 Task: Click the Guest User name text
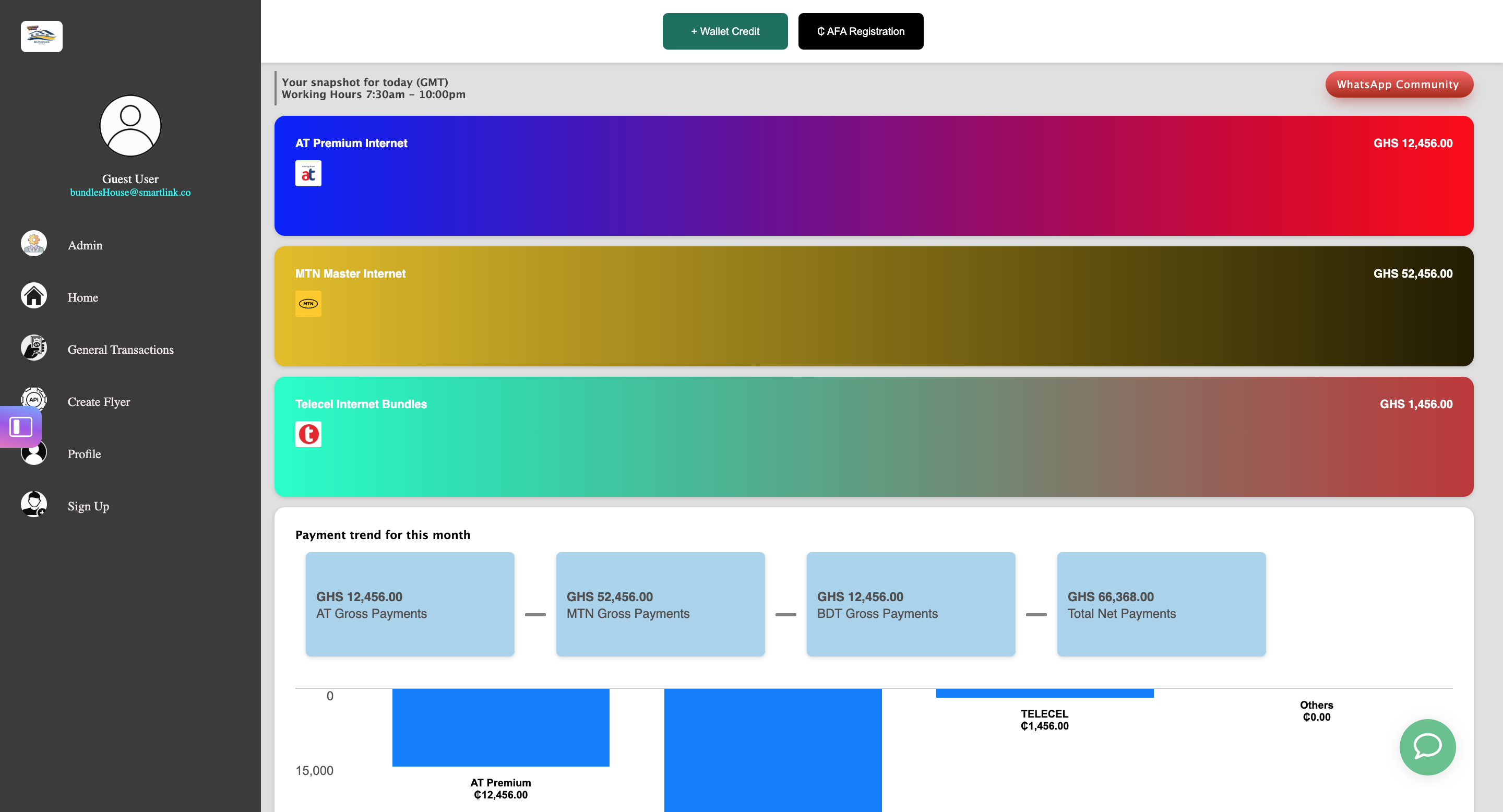point(130,179)
